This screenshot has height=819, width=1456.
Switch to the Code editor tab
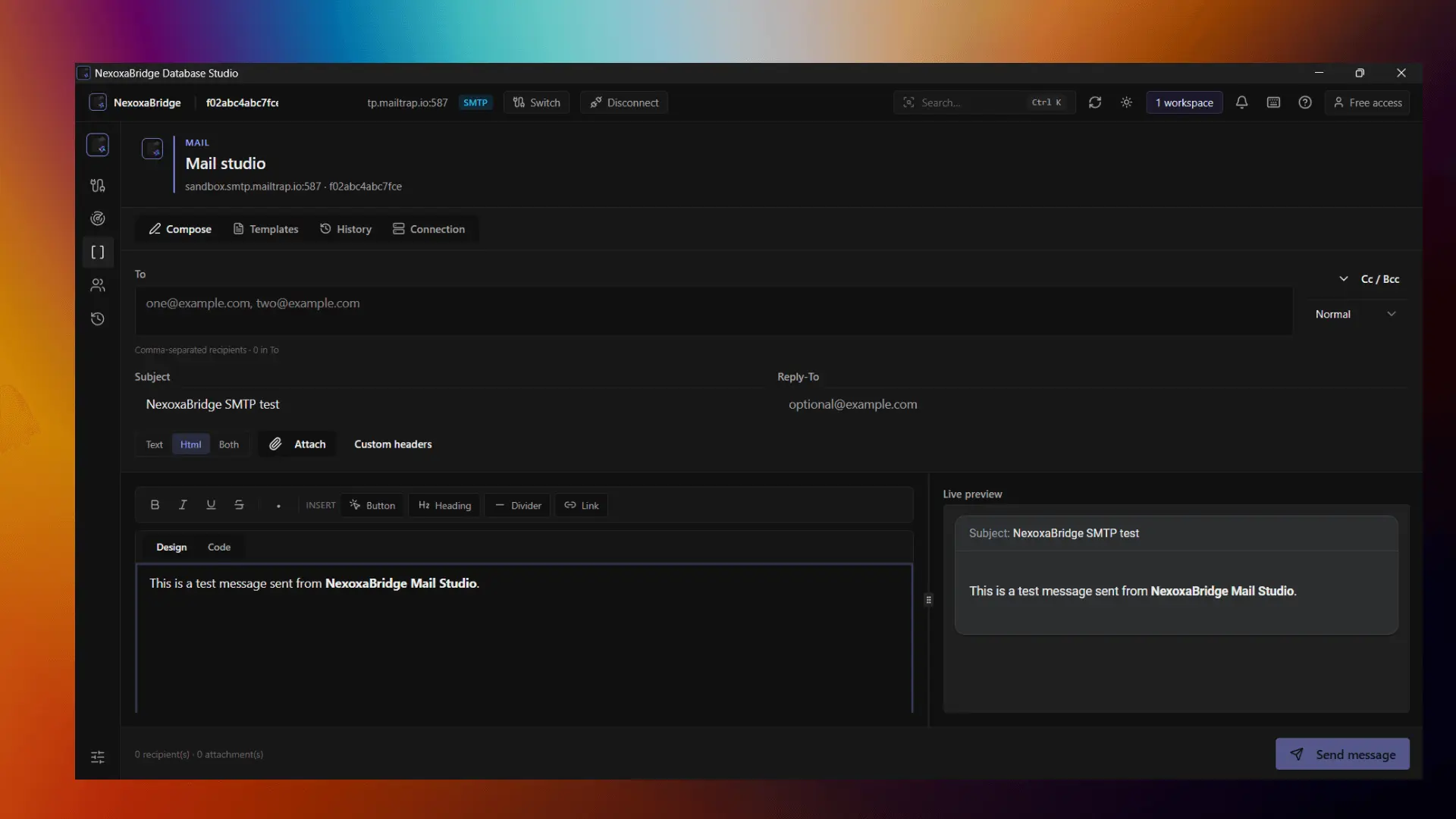219,547
